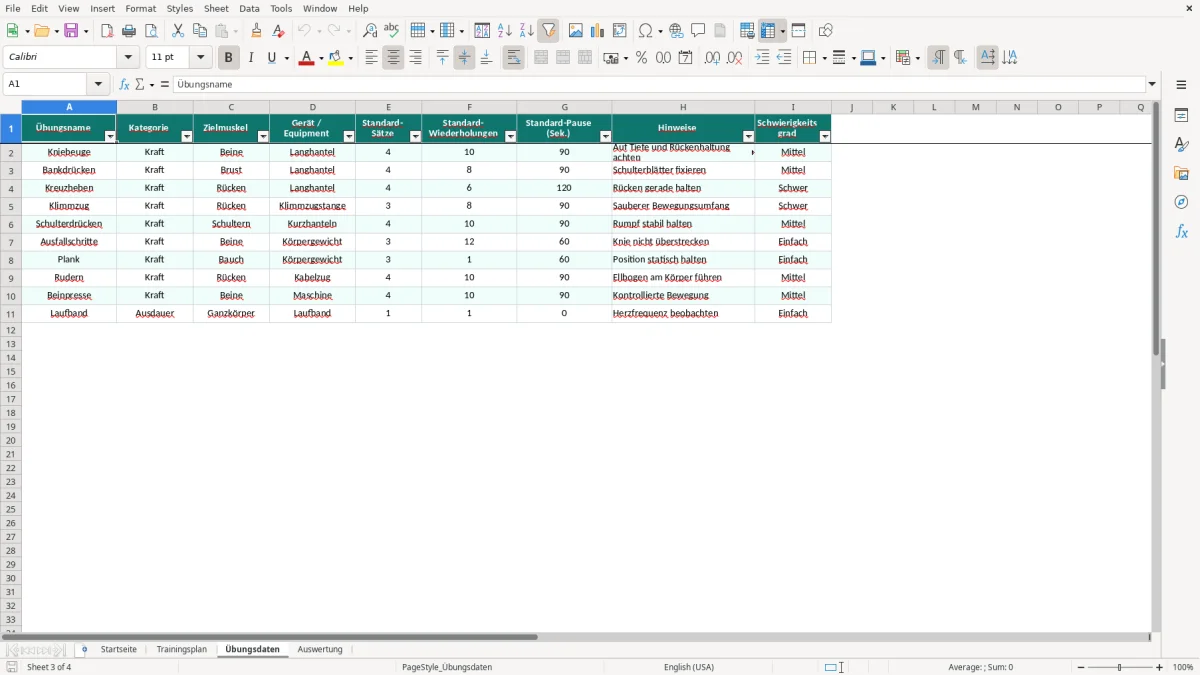
Task: Open the Zielmuskel column filter dropdown
Action: 263,136
